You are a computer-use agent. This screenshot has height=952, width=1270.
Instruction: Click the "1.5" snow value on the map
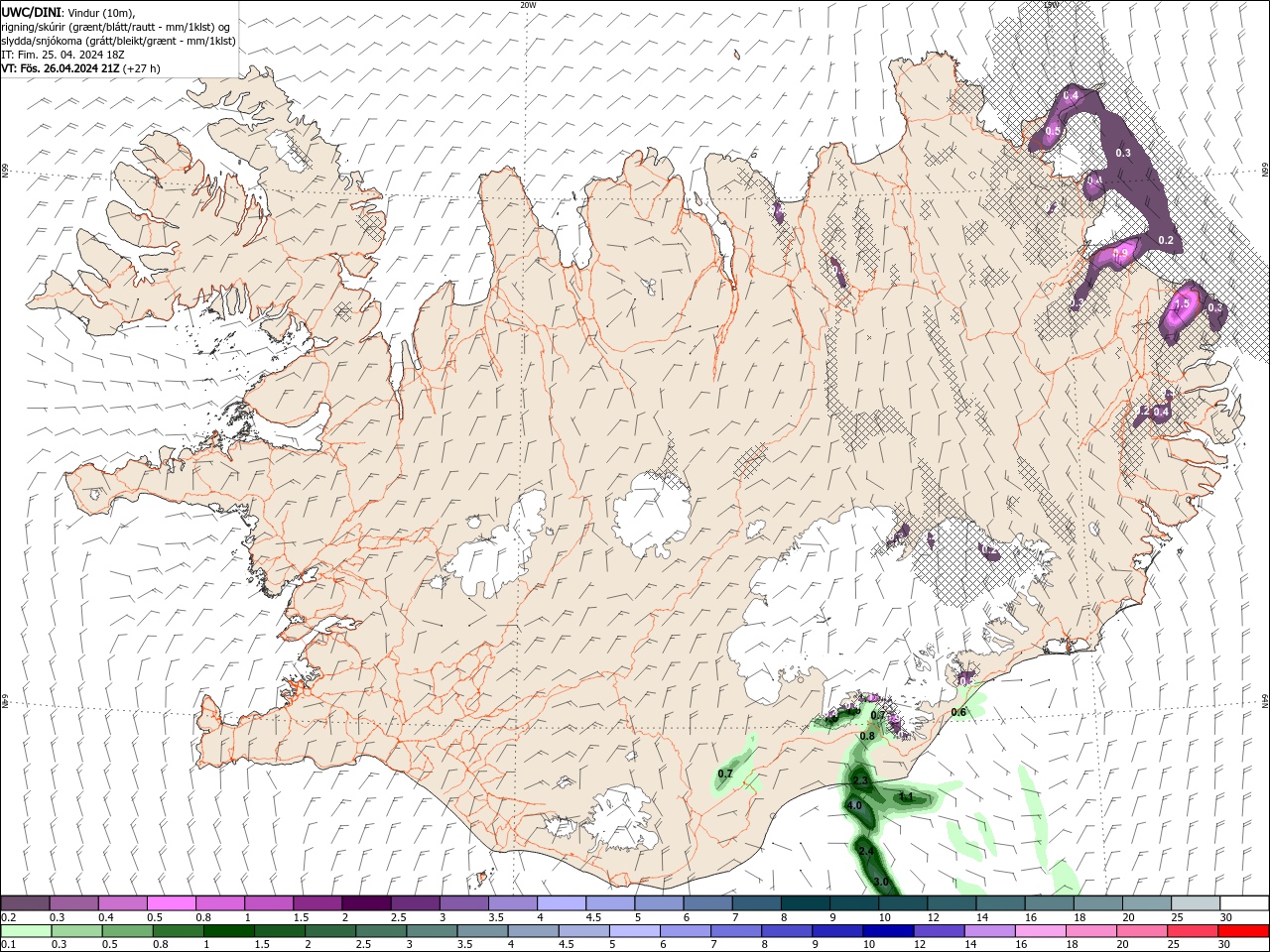point(1182,303)
